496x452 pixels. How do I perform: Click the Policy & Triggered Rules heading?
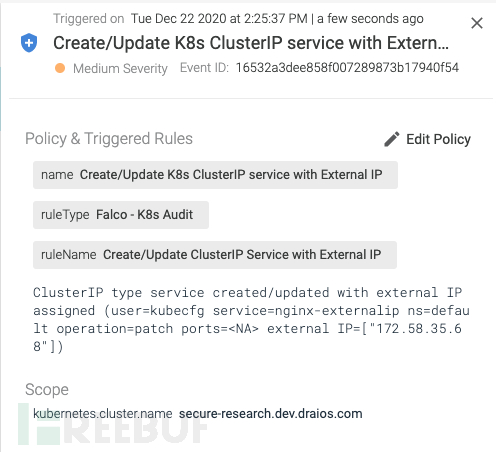click(109, 139)
